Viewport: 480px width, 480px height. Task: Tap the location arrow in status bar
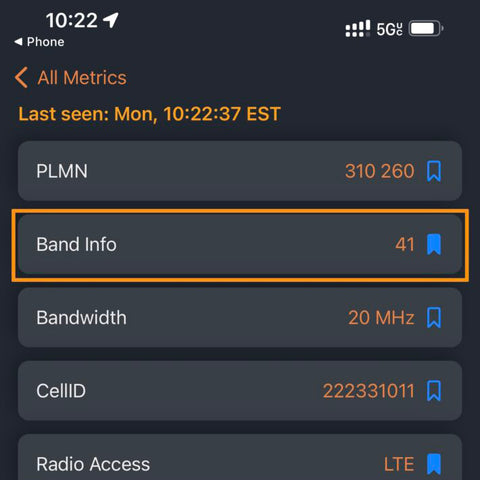[x=111, y=20]
